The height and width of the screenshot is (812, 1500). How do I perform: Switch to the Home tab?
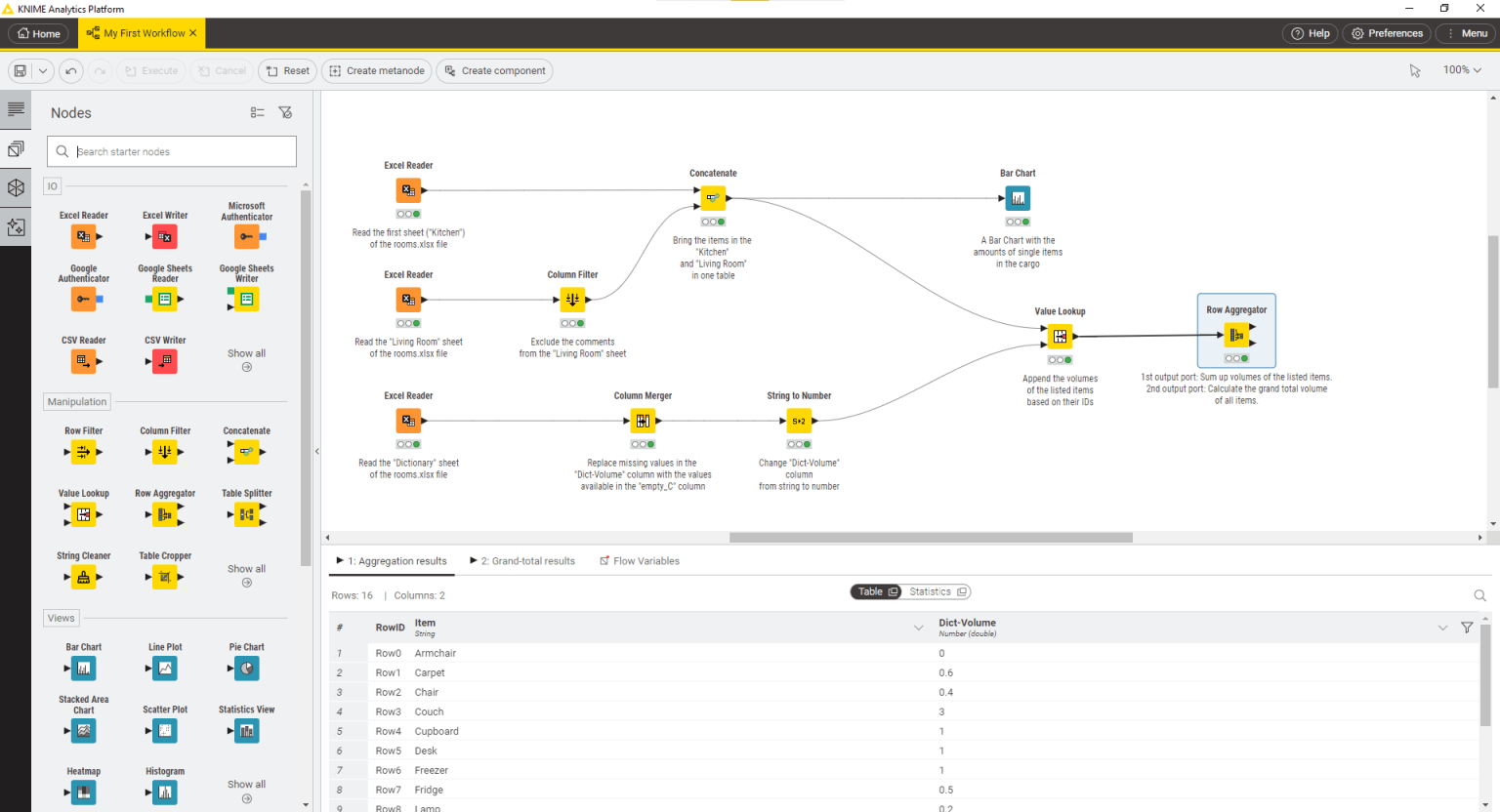click(38, 33)
